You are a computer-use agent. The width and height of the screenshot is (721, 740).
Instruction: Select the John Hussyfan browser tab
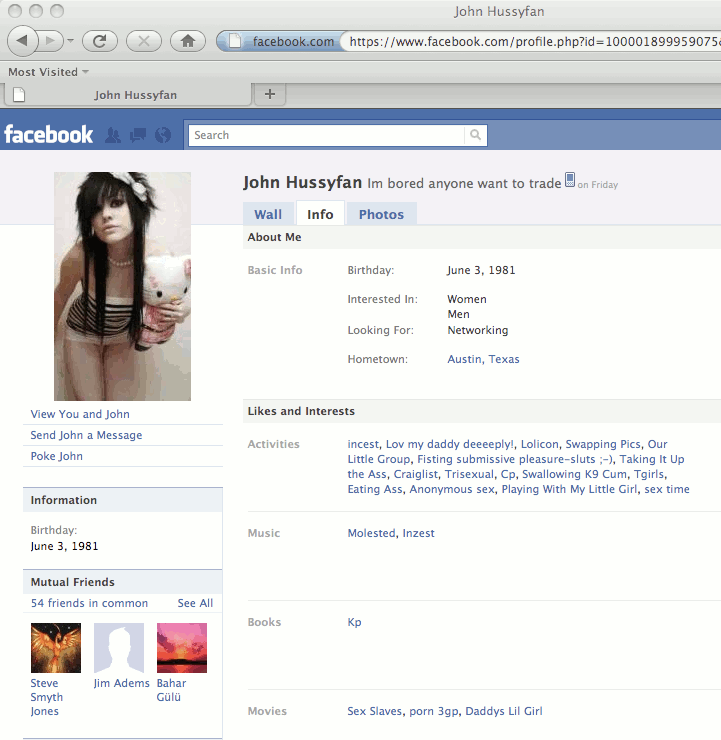127,95
